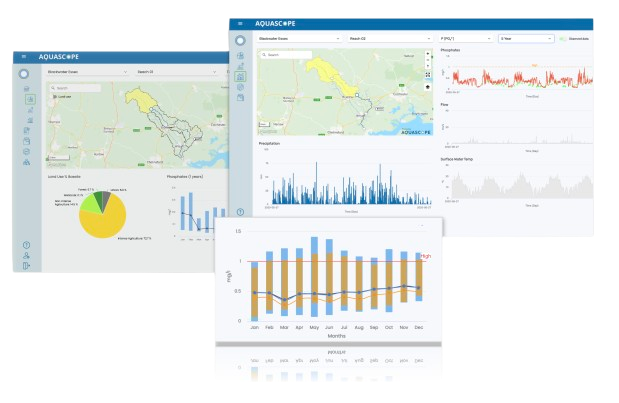The height and width of the screenshot is (403, 619).
Task: Expand catchment dropdown in precipitation window
Action: 299,39
